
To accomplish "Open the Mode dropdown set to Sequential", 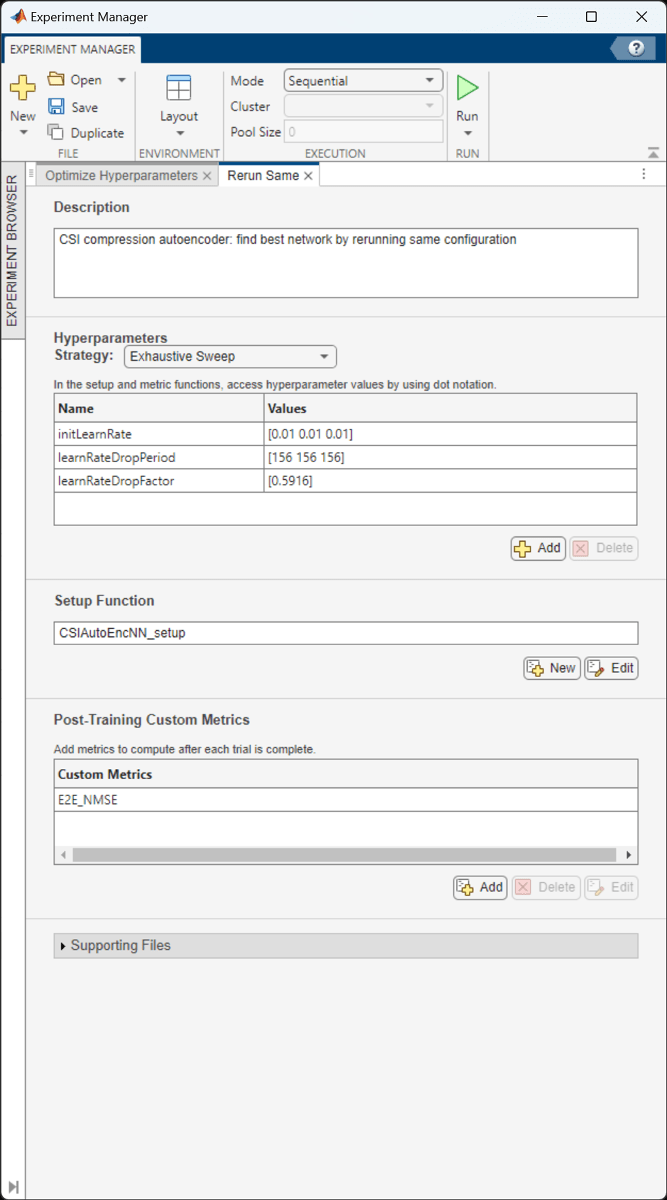I will (363, 81).
